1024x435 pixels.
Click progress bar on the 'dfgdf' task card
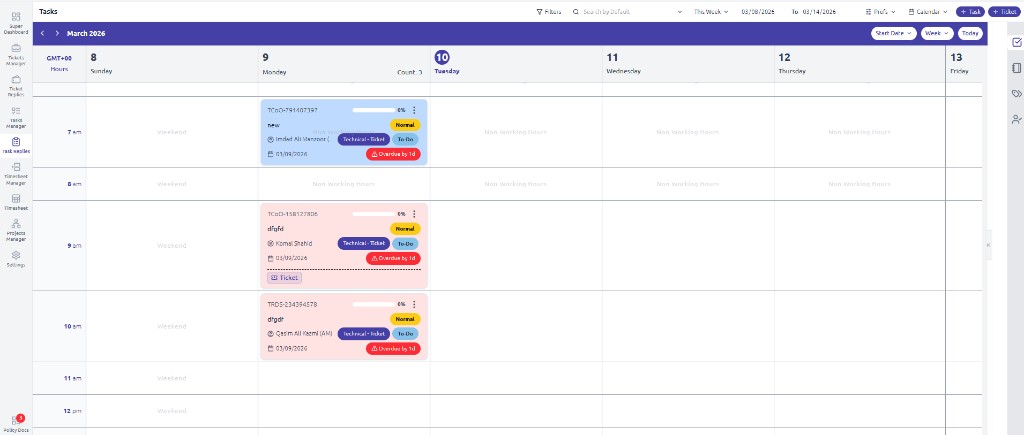pyautogui.click(x=373, y=303)
